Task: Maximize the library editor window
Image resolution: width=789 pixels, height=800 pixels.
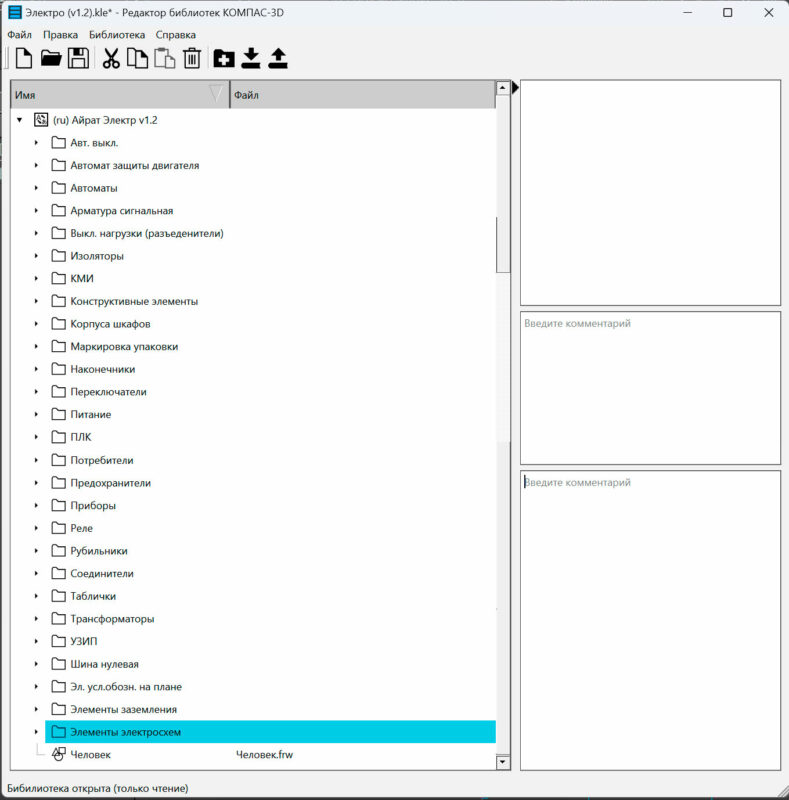Action: coord(728,12)
